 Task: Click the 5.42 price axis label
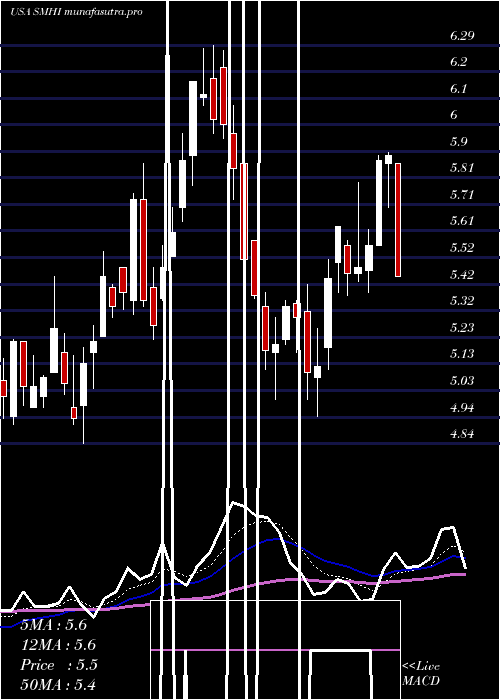[462, 274]
